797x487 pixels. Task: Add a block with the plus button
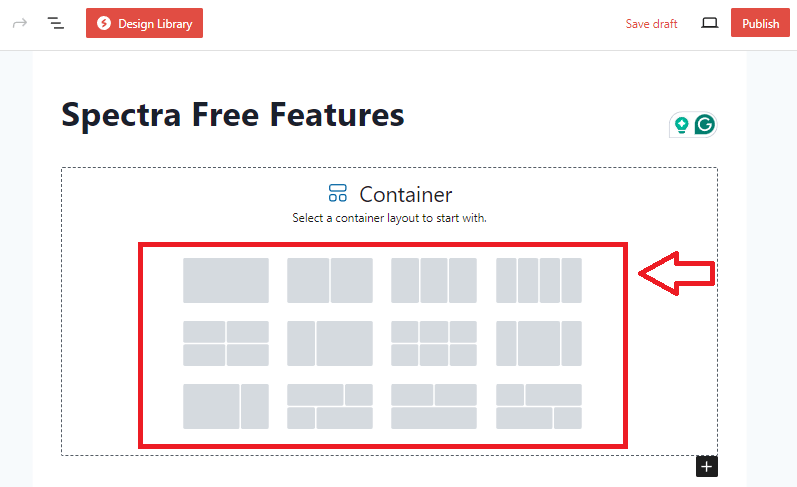click(707, 466)
